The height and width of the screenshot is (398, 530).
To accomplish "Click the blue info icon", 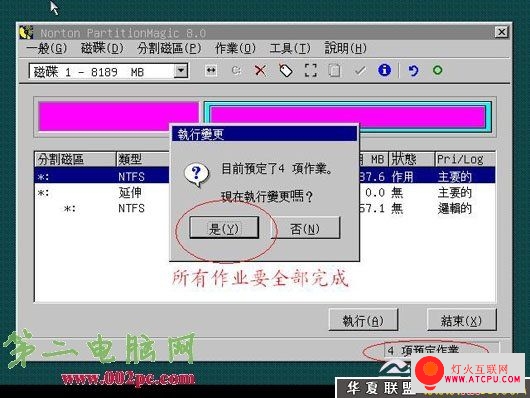I will 384,70.
